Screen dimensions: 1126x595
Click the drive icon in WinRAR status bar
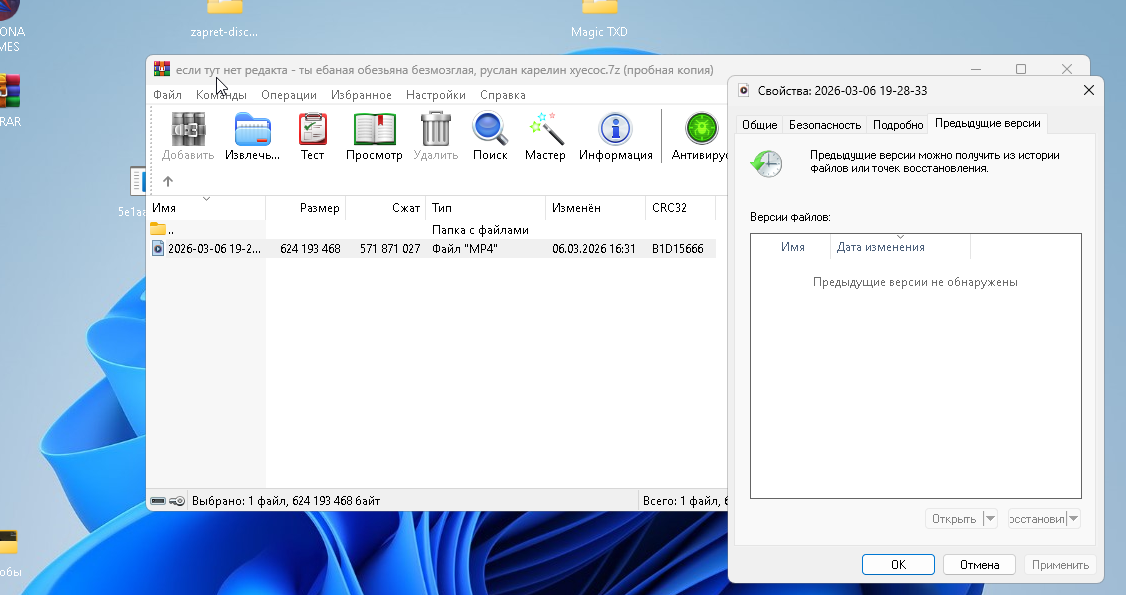158,500
